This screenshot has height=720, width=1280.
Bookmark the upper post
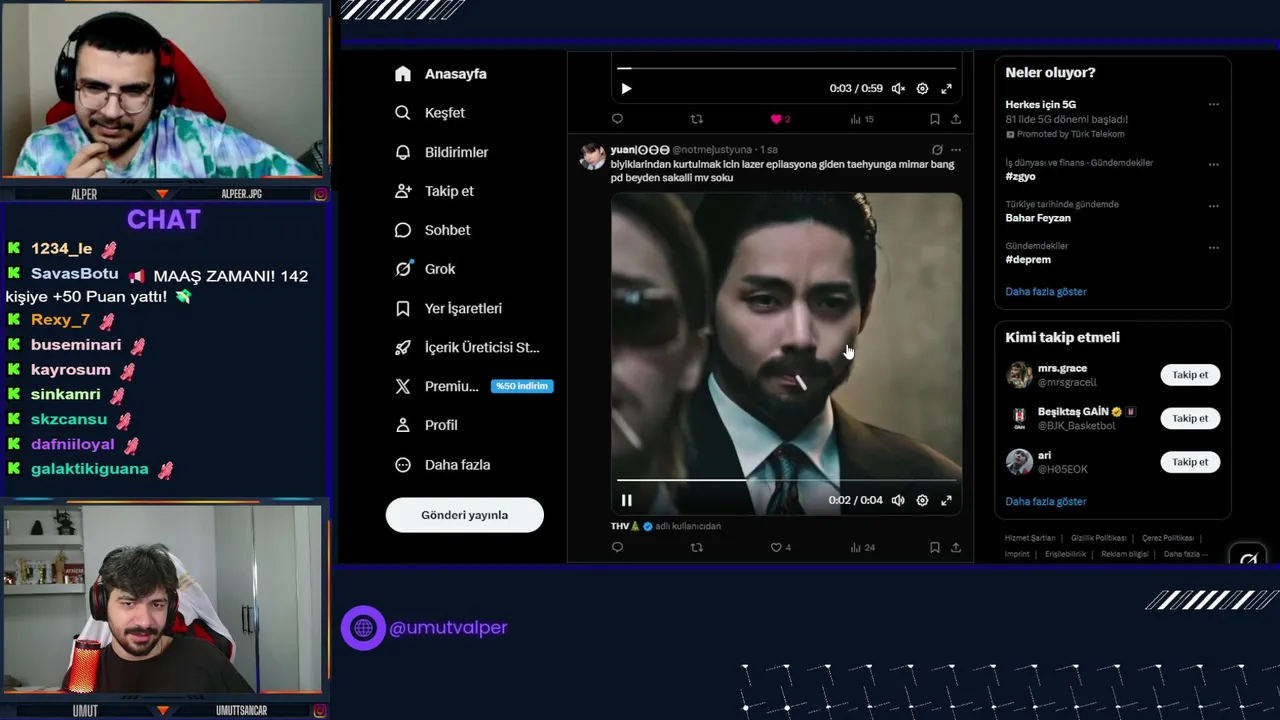pyautogui.click(x=934, y=119)
